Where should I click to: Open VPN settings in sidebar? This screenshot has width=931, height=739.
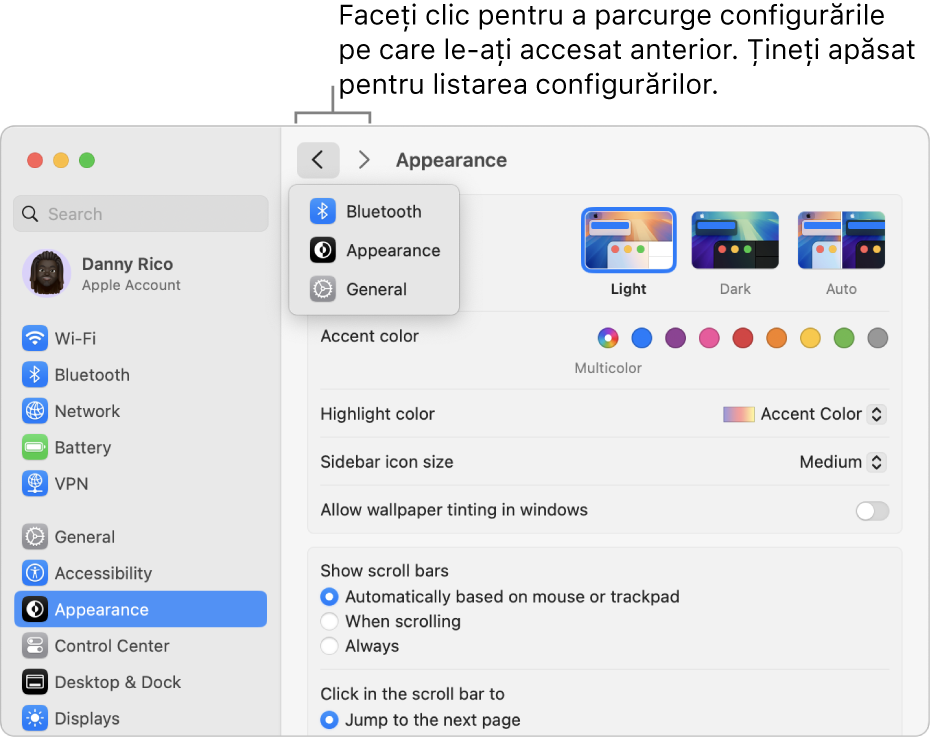coord(140,484)
